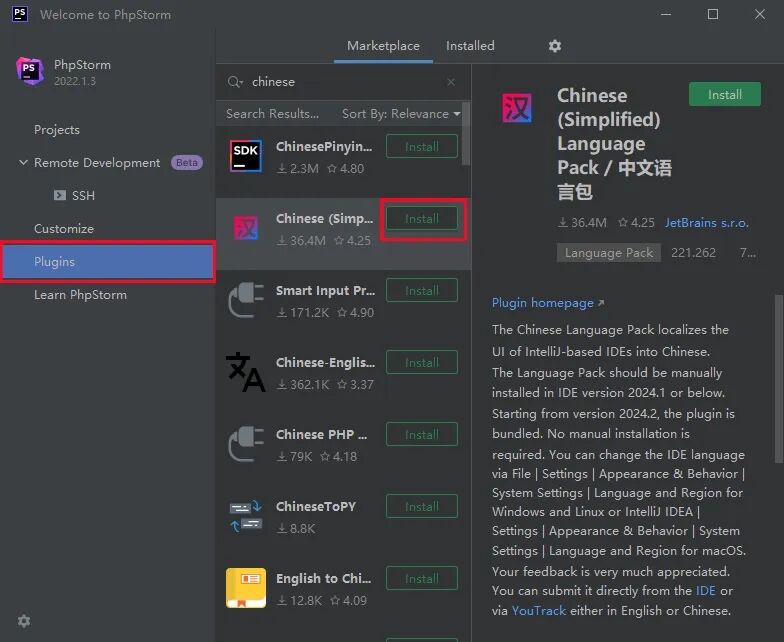The image size is (784, 642).
Task: Install the Chinese PHP plugin
Action: coord(422,434)
